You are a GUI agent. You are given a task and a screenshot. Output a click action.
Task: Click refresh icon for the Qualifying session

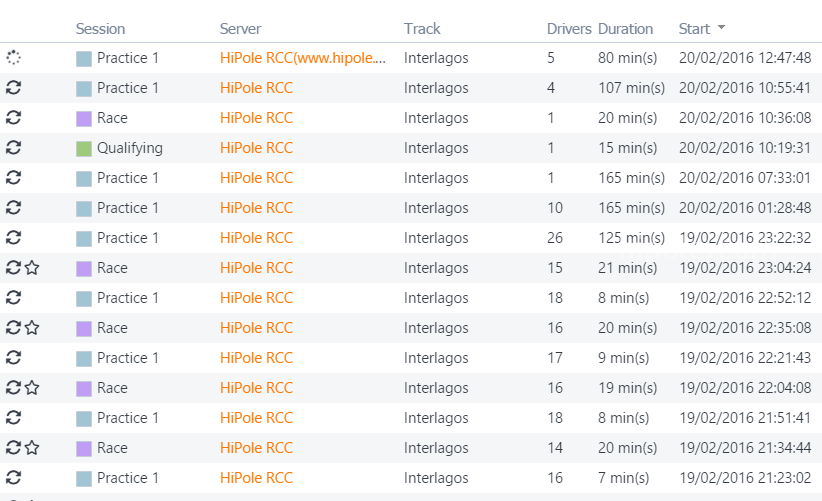tap(14, 148)
